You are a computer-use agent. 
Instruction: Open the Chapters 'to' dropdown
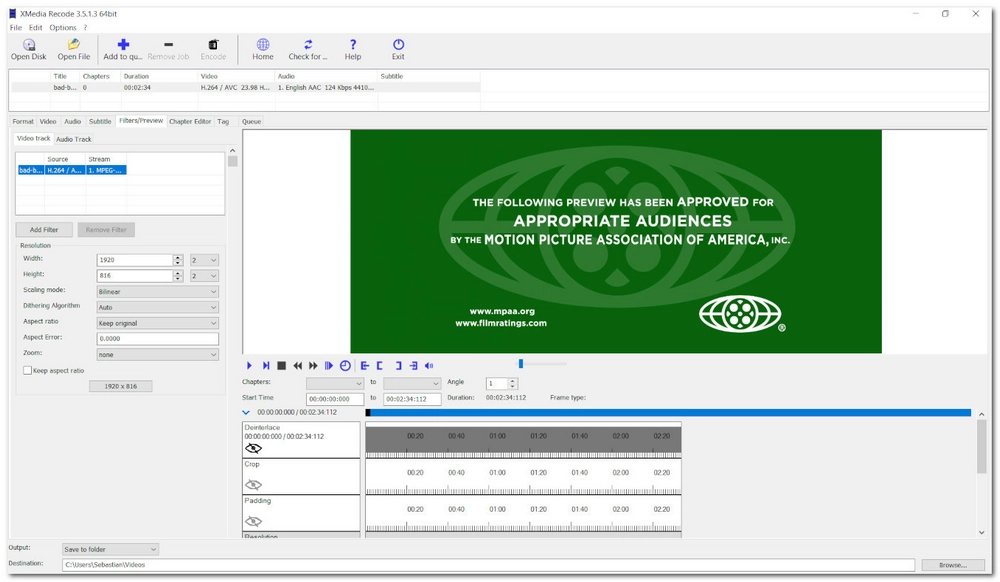412,383
